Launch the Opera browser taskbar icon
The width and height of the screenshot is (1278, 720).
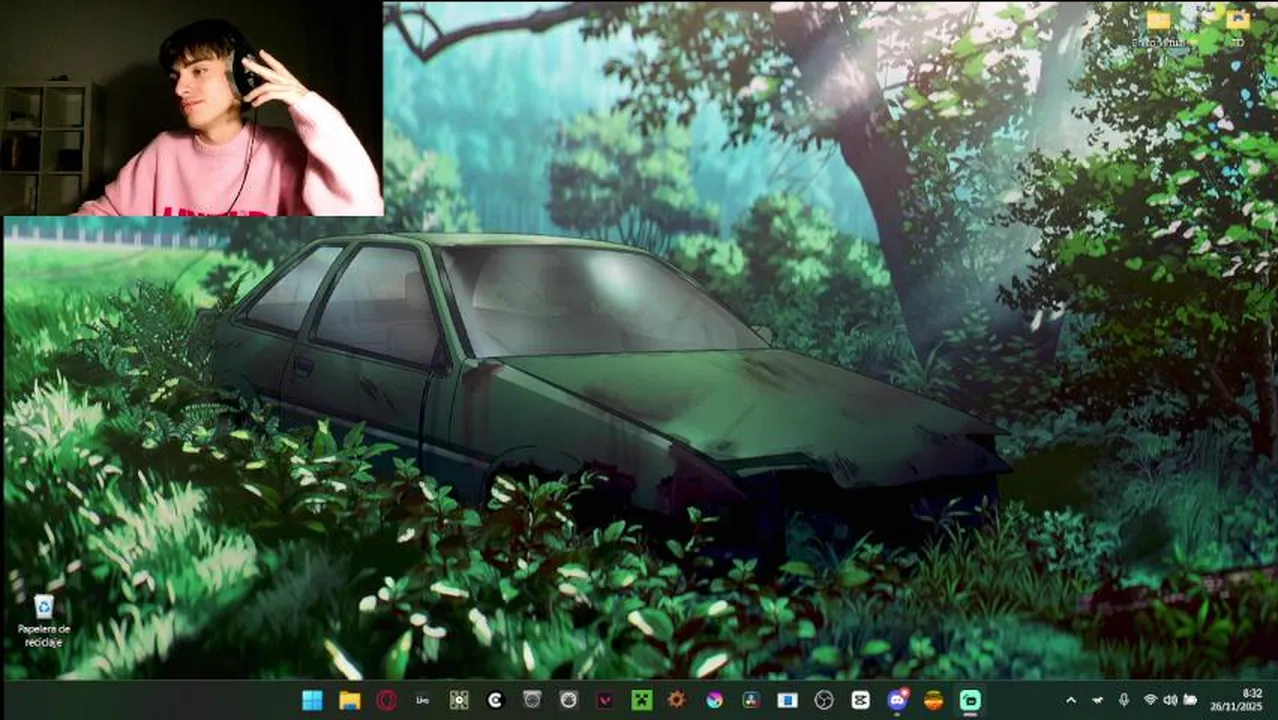pos(386,700)
